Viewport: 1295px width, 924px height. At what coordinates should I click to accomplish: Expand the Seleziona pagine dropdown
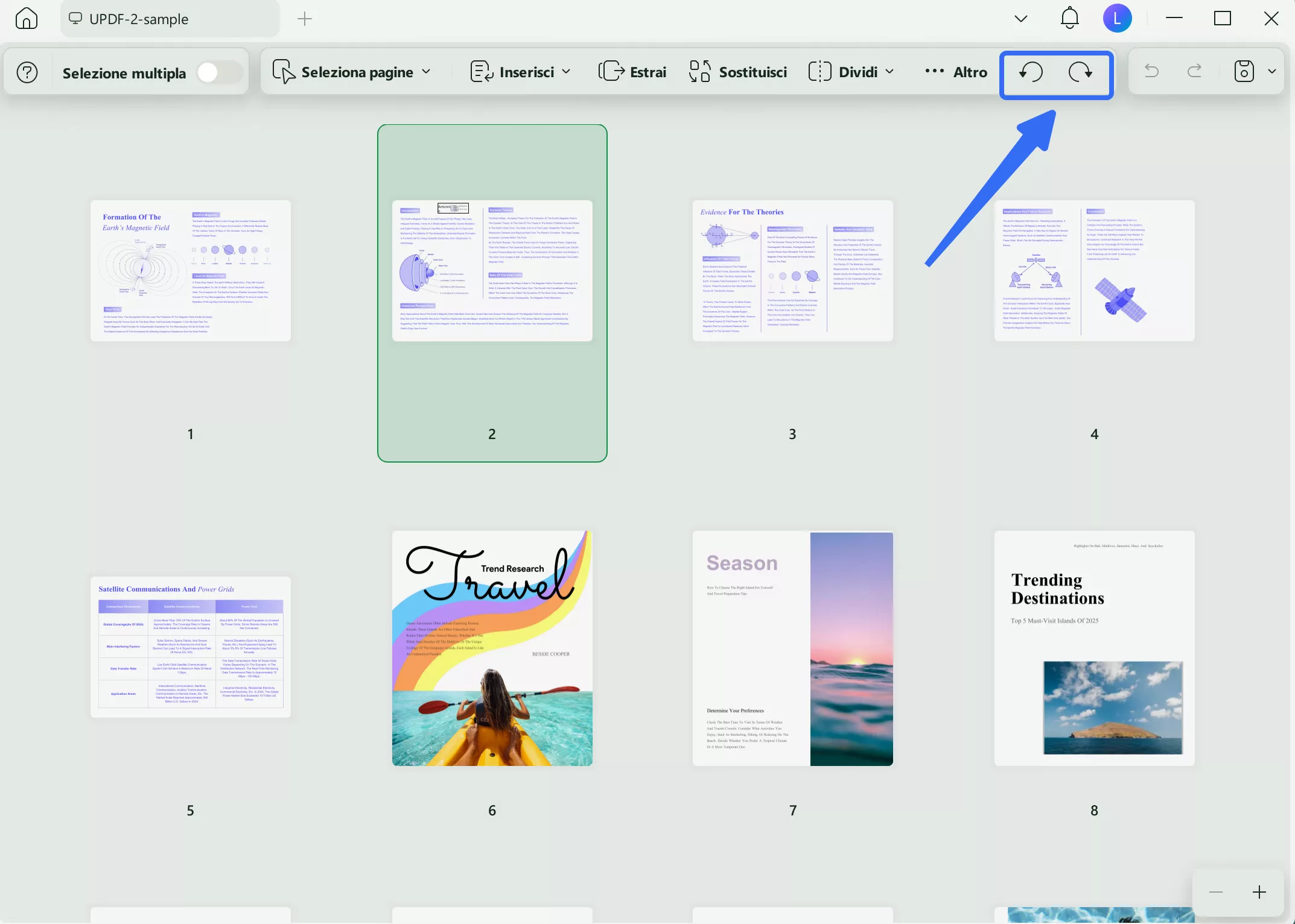(x=426, y=72)
